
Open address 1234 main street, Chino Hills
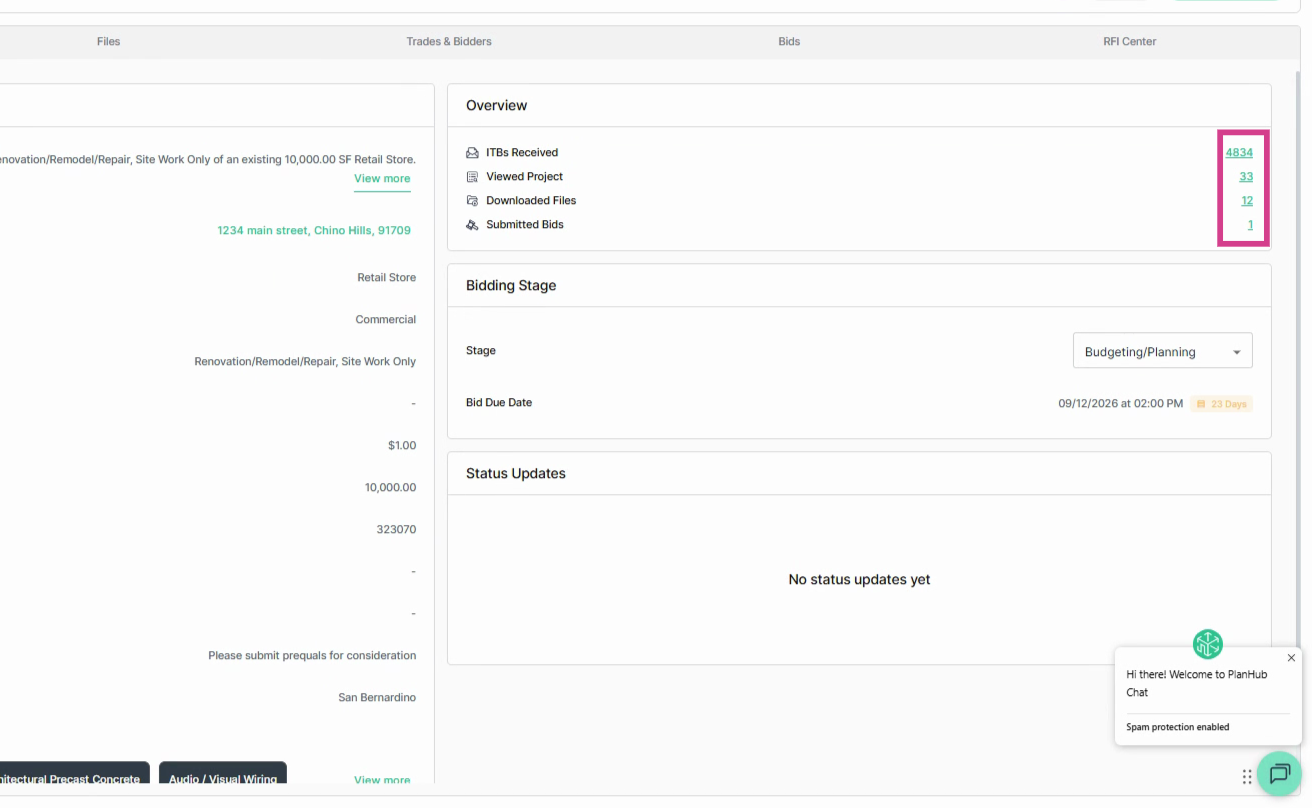coord(314,230)
